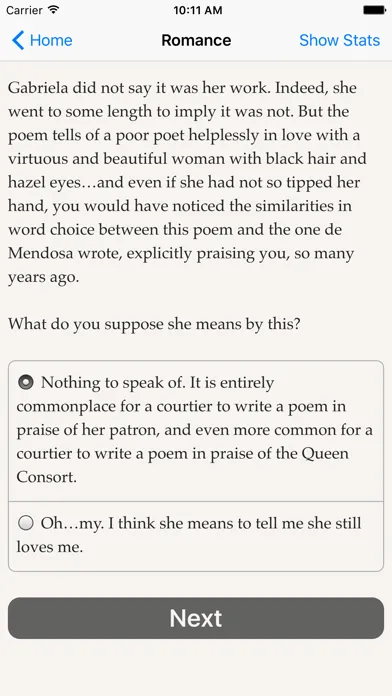Image resolution: width=392 pixels, height=696 pixels.
Task: Tap the battery icon in the status bar
Action: point(374,10)
